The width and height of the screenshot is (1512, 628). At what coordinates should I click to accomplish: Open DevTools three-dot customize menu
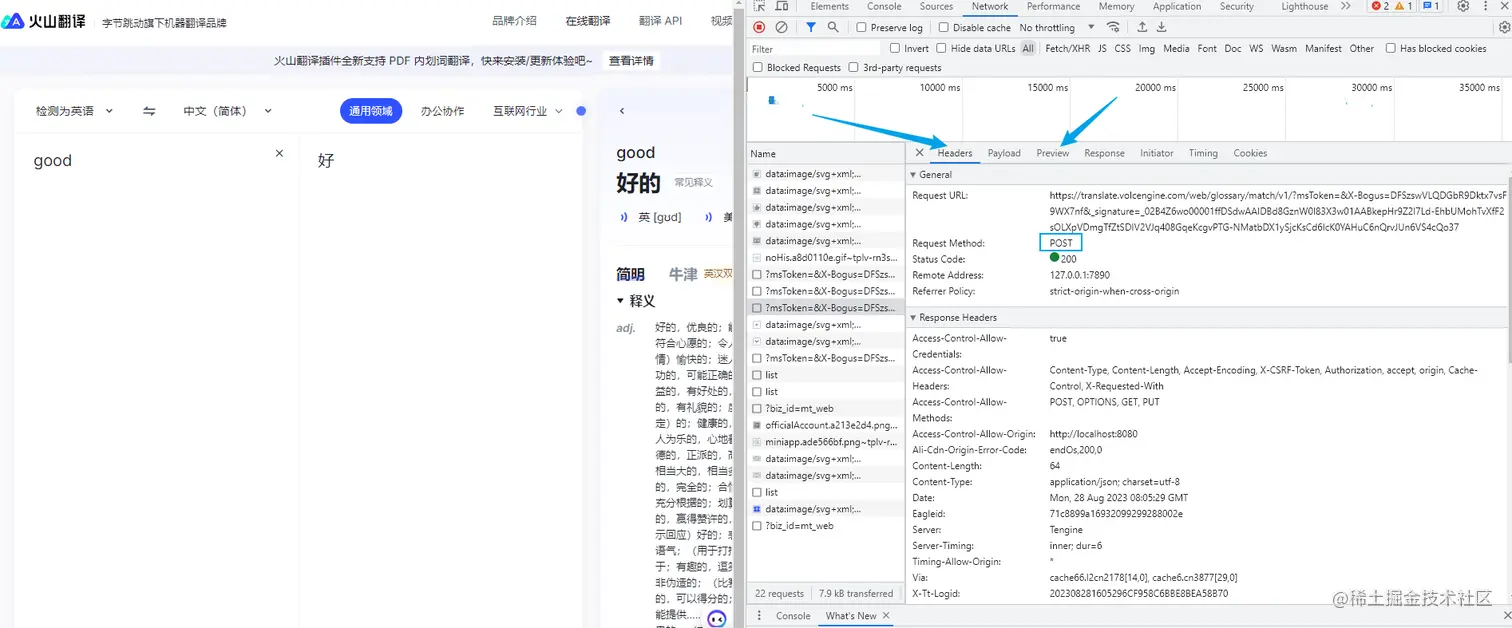tap(1488, 6)
